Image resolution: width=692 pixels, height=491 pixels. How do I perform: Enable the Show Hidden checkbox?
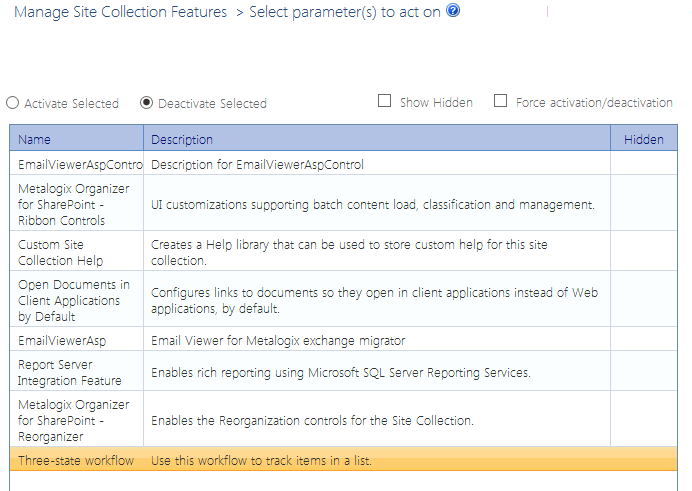click(385, 101)
